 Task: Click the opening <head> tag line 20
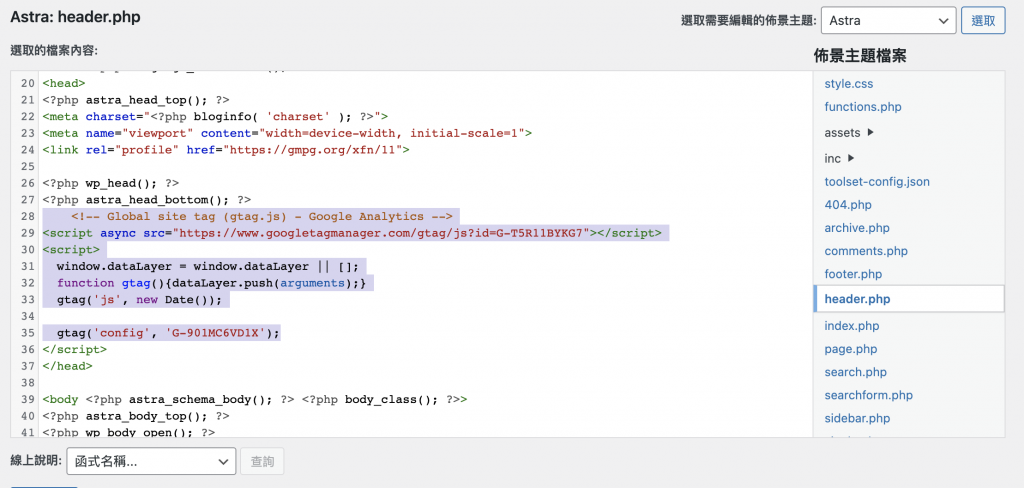(64, 83)
